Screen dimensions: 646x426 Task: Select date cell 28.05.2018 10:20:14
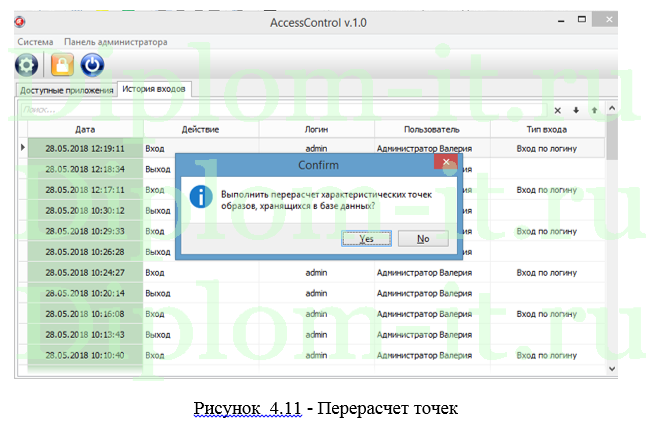coord(85,293)
